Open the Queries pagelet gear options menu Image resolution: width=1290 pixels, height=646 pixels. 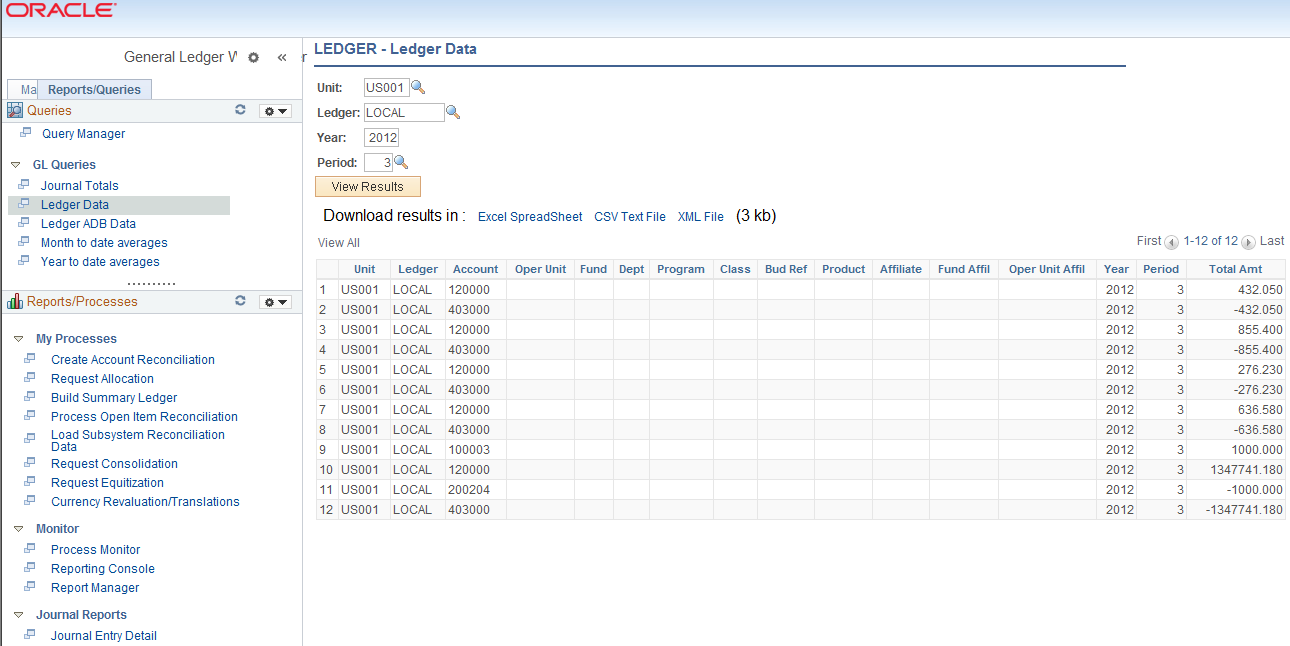tap(275, 110)
